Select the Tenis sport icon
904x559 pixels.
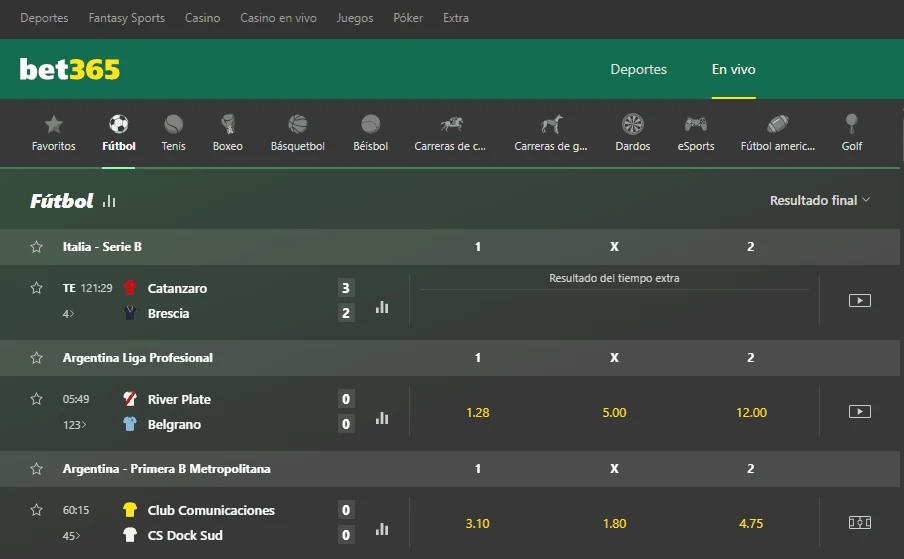(x=174, y=124)
